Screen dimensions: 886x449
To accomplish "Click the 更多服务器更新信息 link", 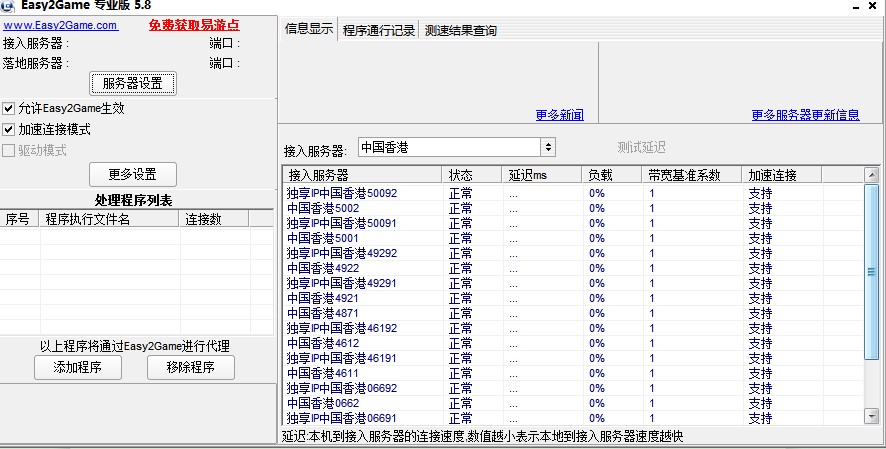I will 805,115.
